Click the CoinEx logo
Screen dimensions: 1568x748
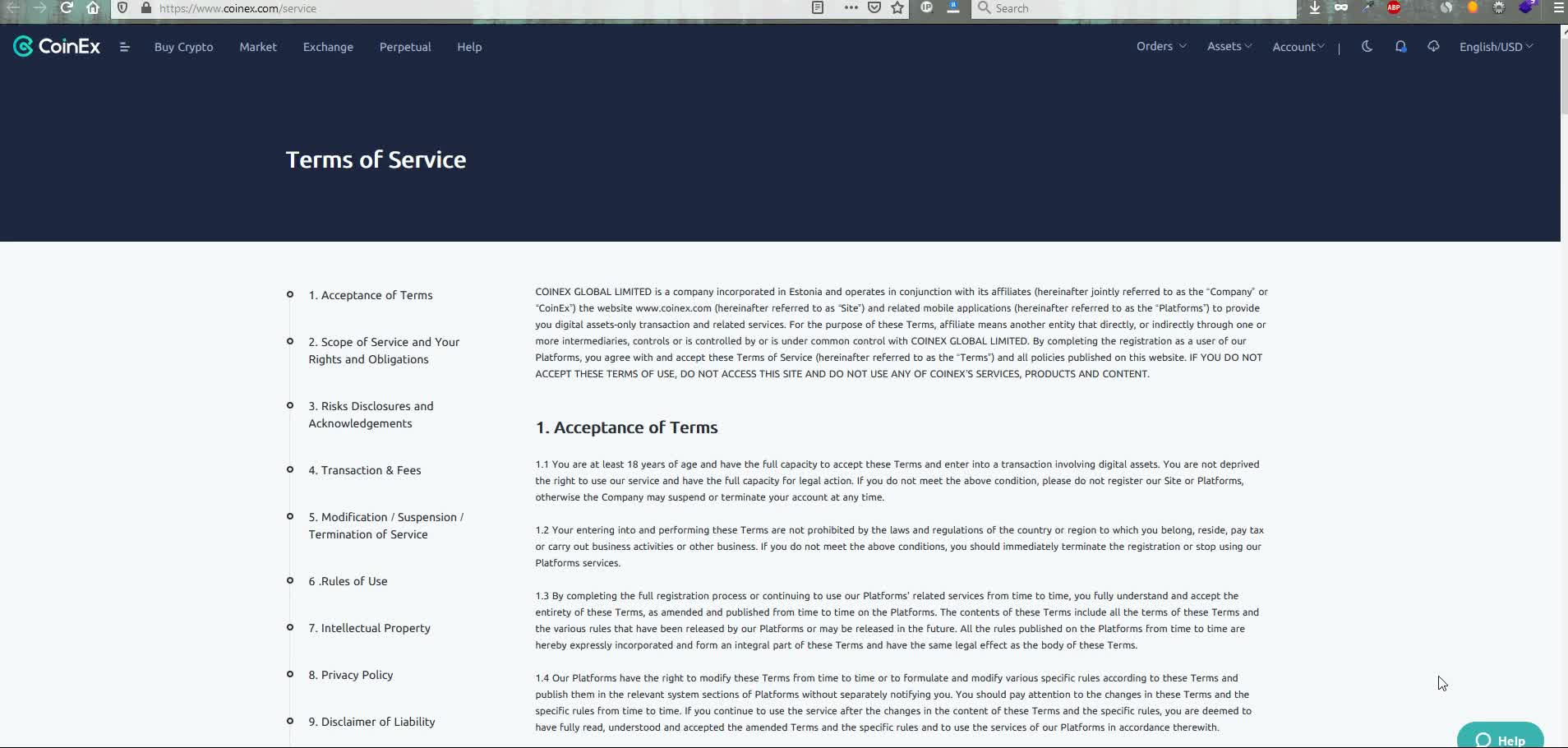(x=57, y=47)
